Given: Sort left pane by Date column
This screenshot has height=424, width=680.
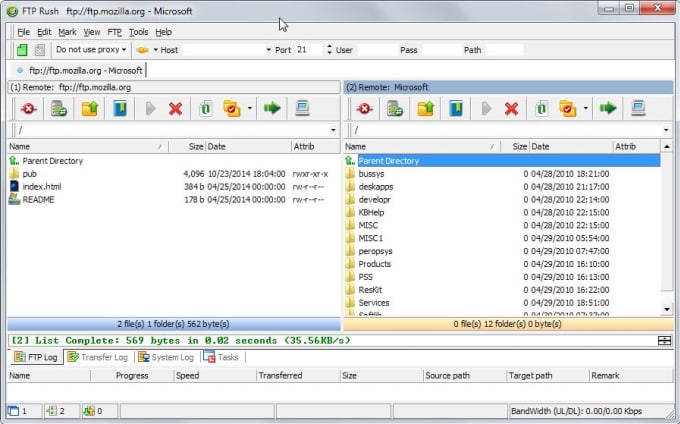Looking at the screenshot, I should click(248, 147).
